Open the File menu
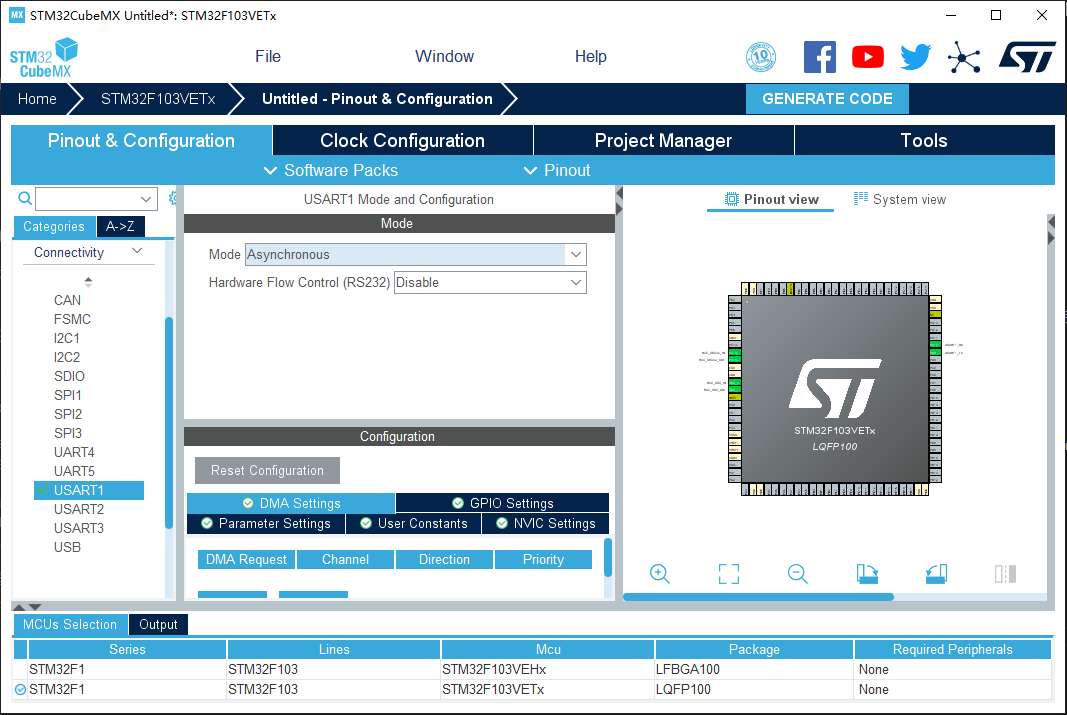 click(x=268, y=56)
